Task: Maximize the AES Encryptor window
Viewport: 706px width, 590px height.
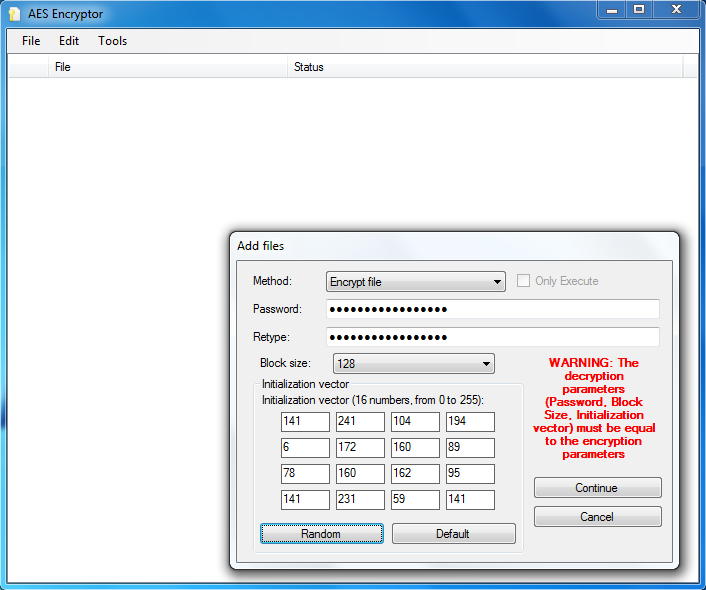Action: tap(639, 10)
